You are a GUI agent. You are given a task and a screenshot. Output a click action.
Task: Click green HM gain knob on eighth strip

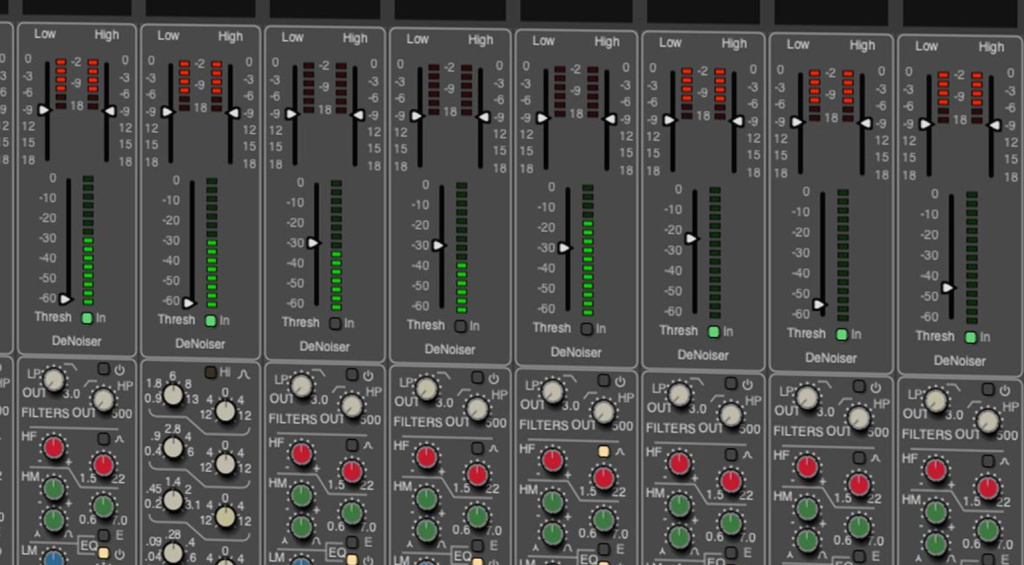pos(936,511)
